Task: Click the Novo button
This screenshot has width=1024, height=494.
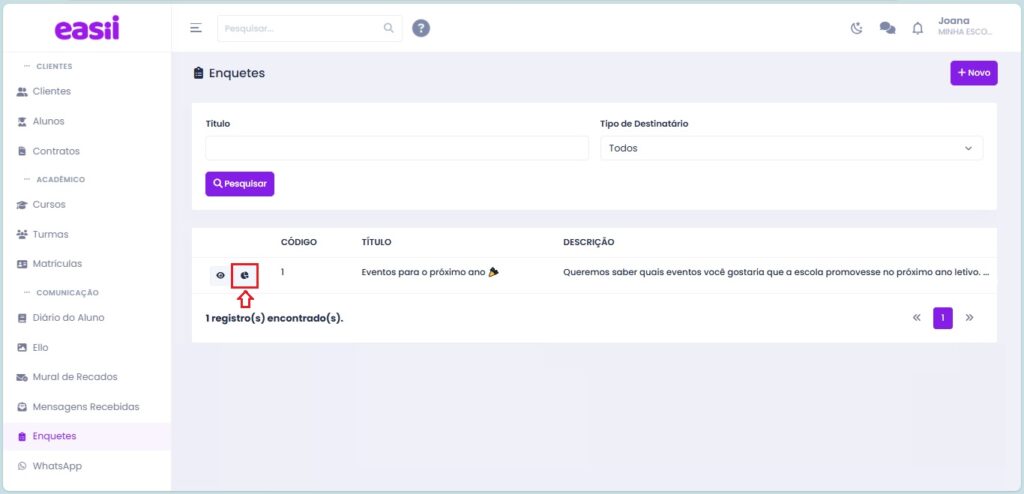Action: click(973, 73)
